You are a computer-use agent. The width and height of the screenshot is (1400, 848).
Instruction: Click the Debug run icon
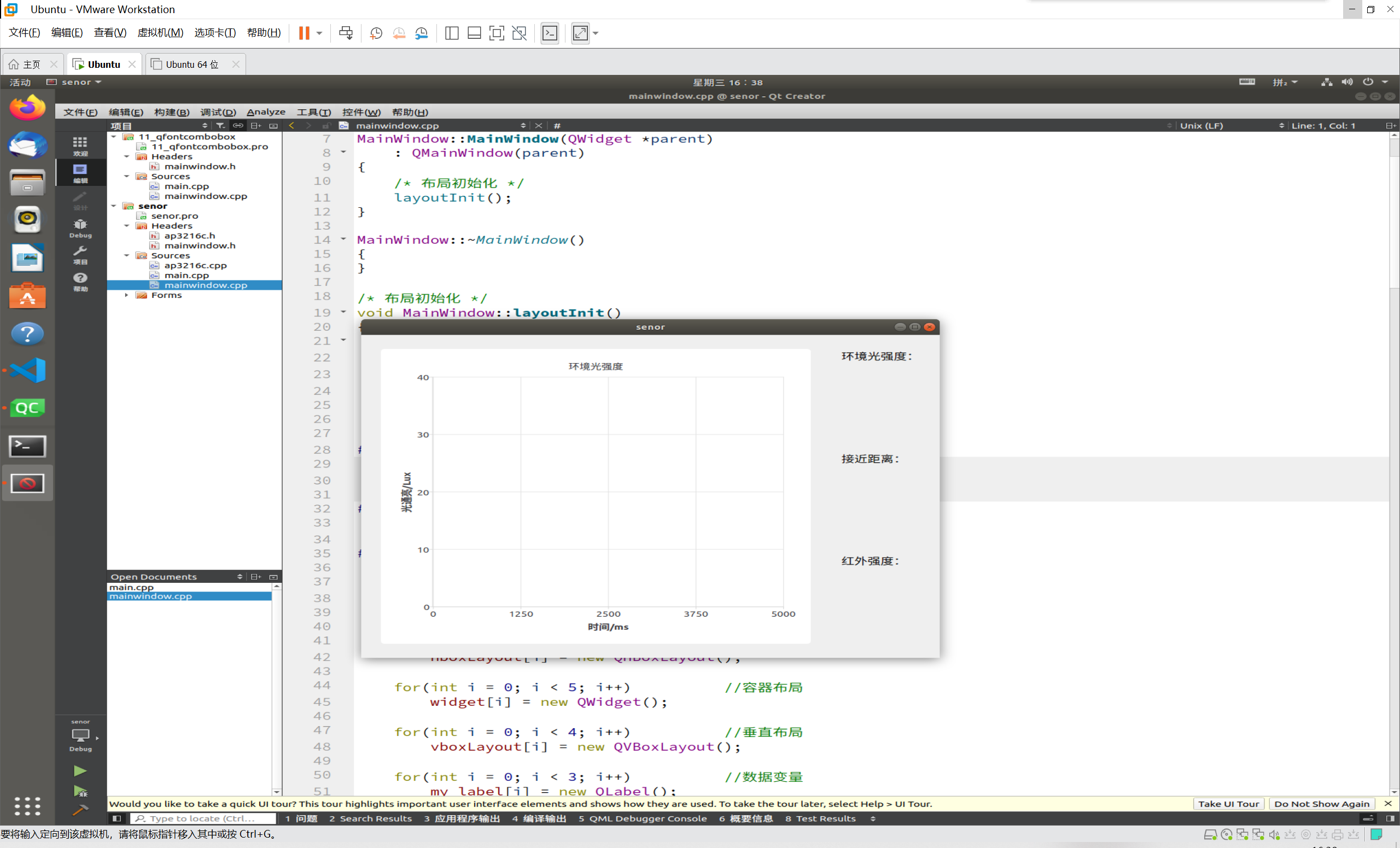tap(80, 791)
